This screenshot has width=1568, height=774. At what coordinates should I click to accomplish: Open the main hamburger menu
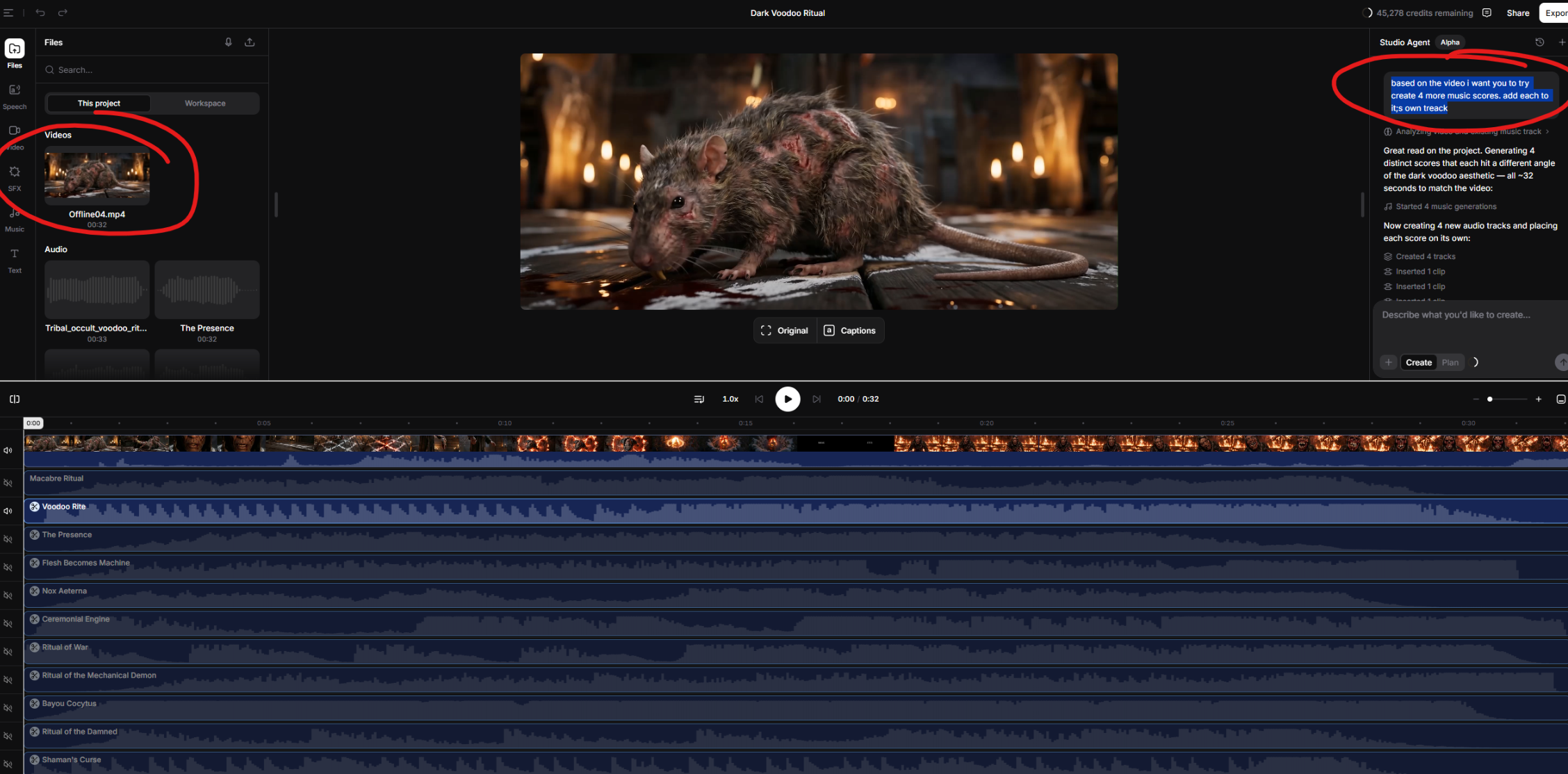8,13
